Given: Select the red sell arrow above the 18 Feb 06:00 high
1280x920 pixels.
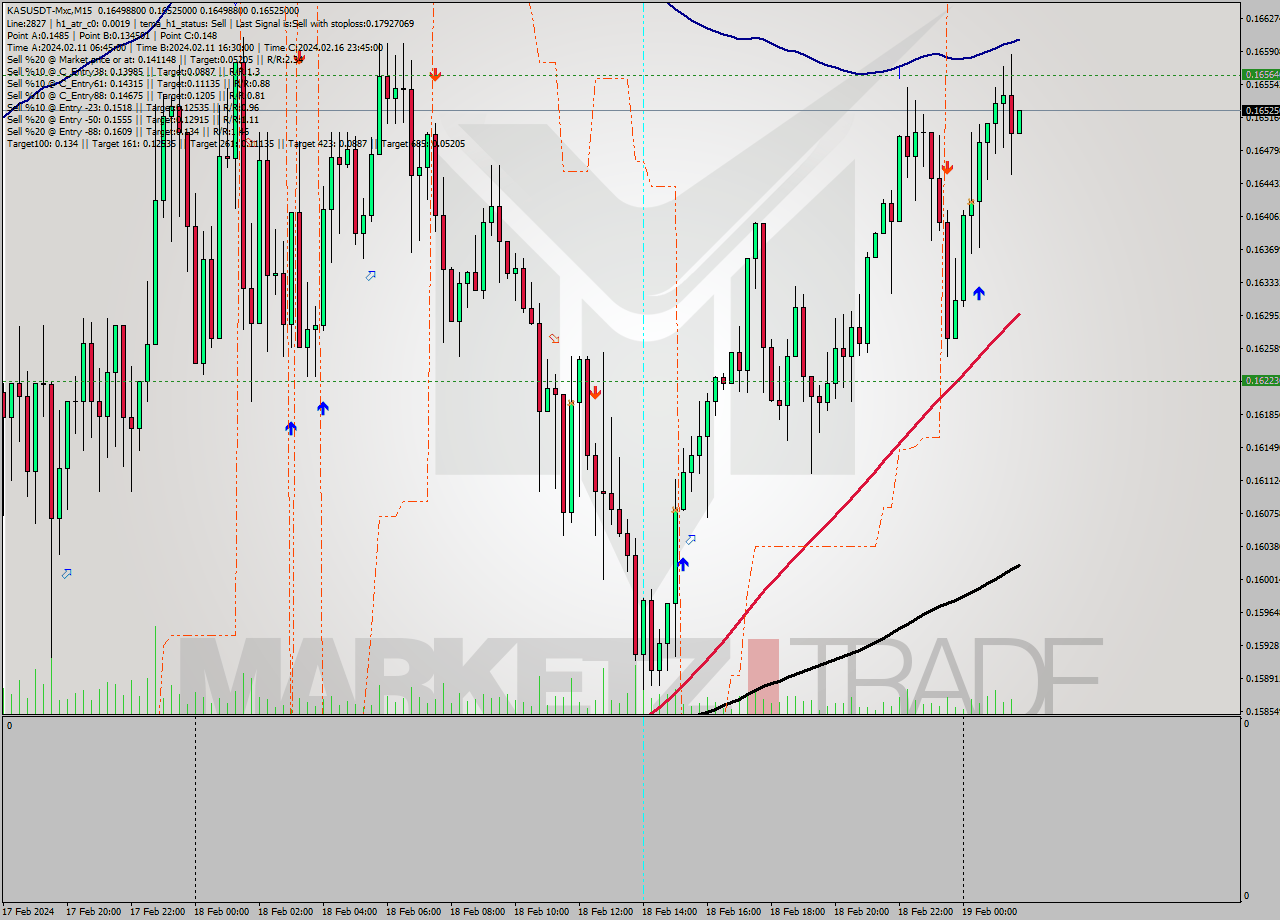Looking at the screenshot, I should (x=435, y=75).
